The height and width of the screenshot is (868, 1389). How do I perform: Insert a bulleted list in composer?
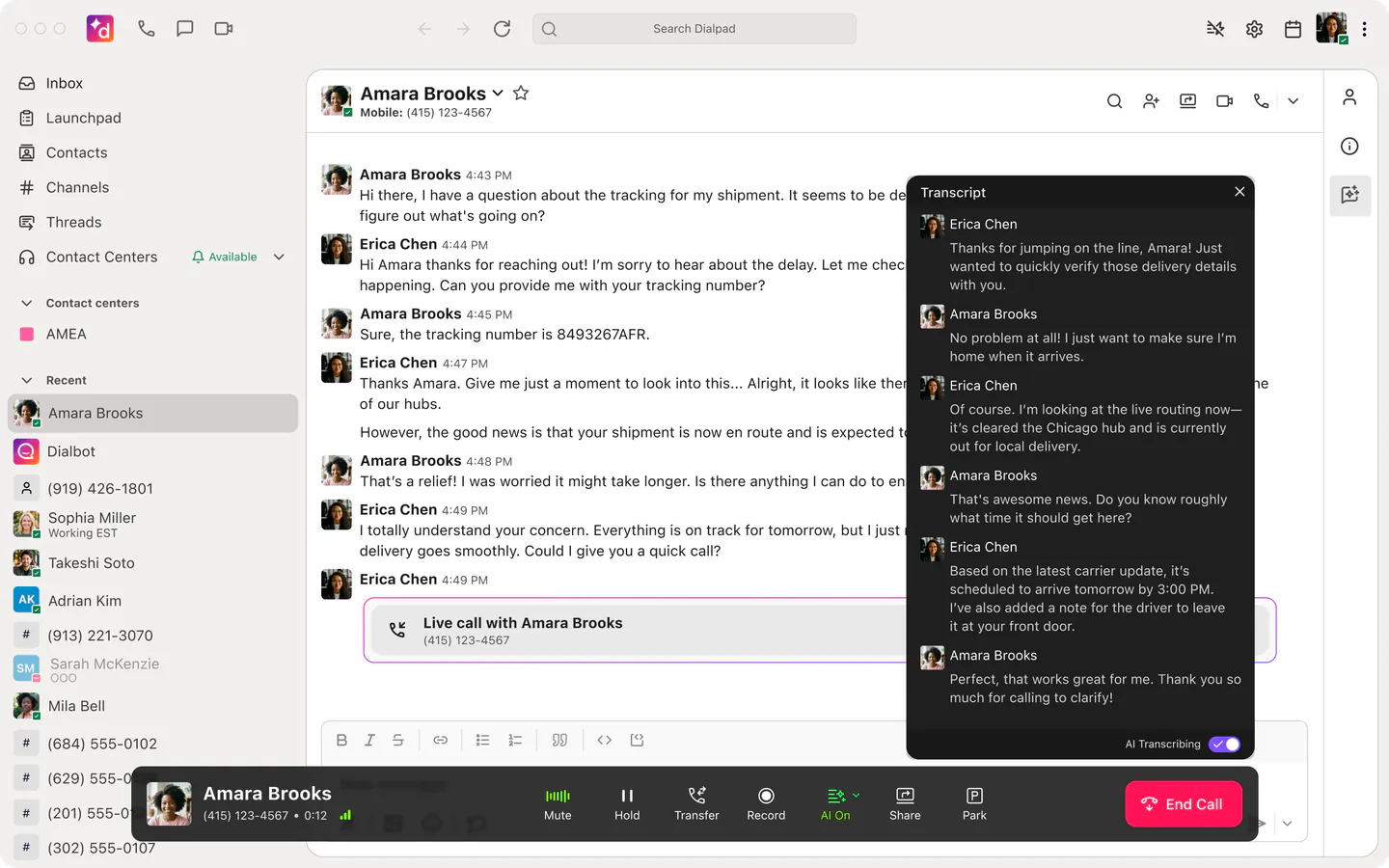[482, 740]
